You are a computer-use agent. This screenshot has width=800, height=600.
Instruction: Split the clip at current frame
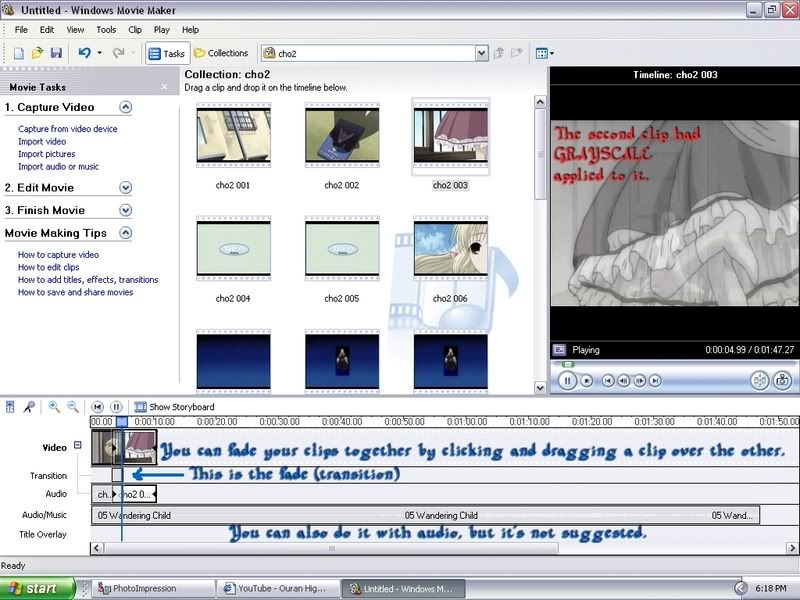click(759, 380)
